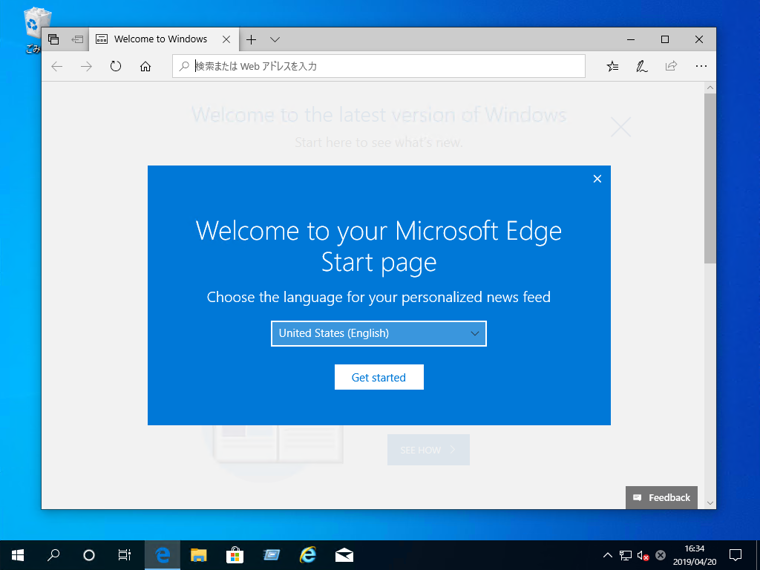
Task: Click the network status tray icon
Action: pyautogui.click(x=625, y=555)
